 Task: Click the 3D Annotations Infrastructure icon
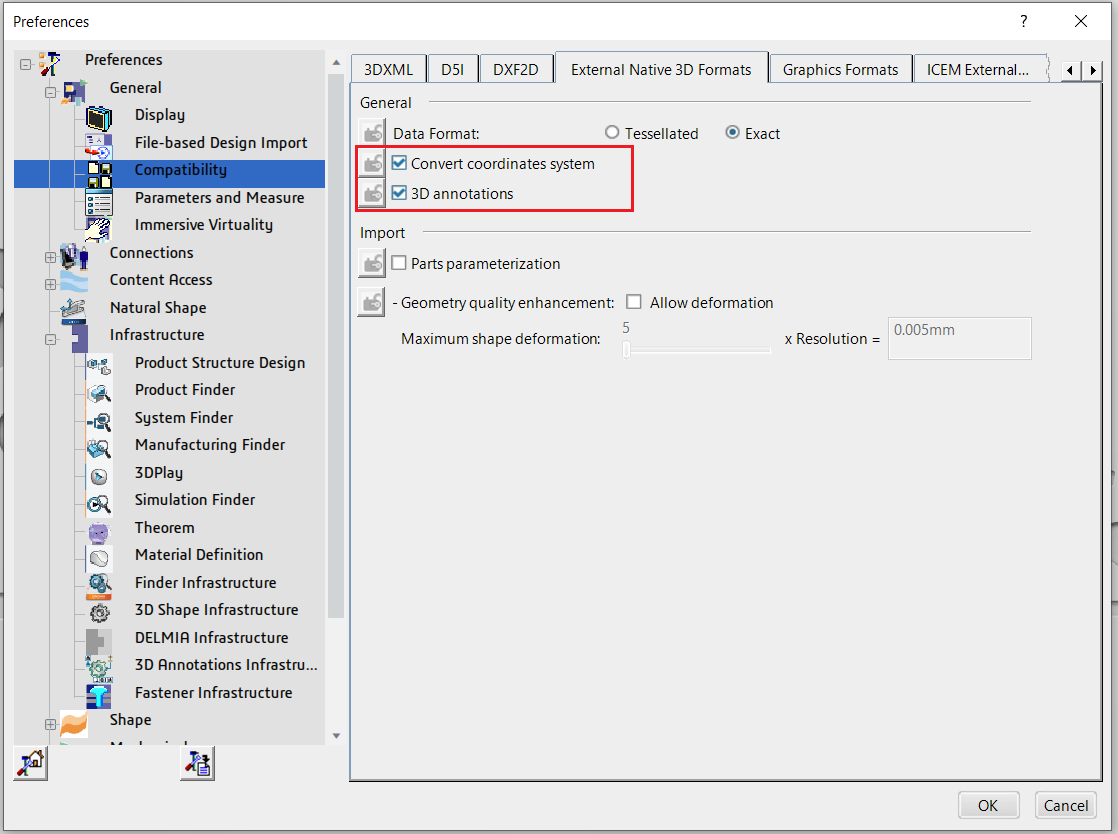(x=99, y=669)
